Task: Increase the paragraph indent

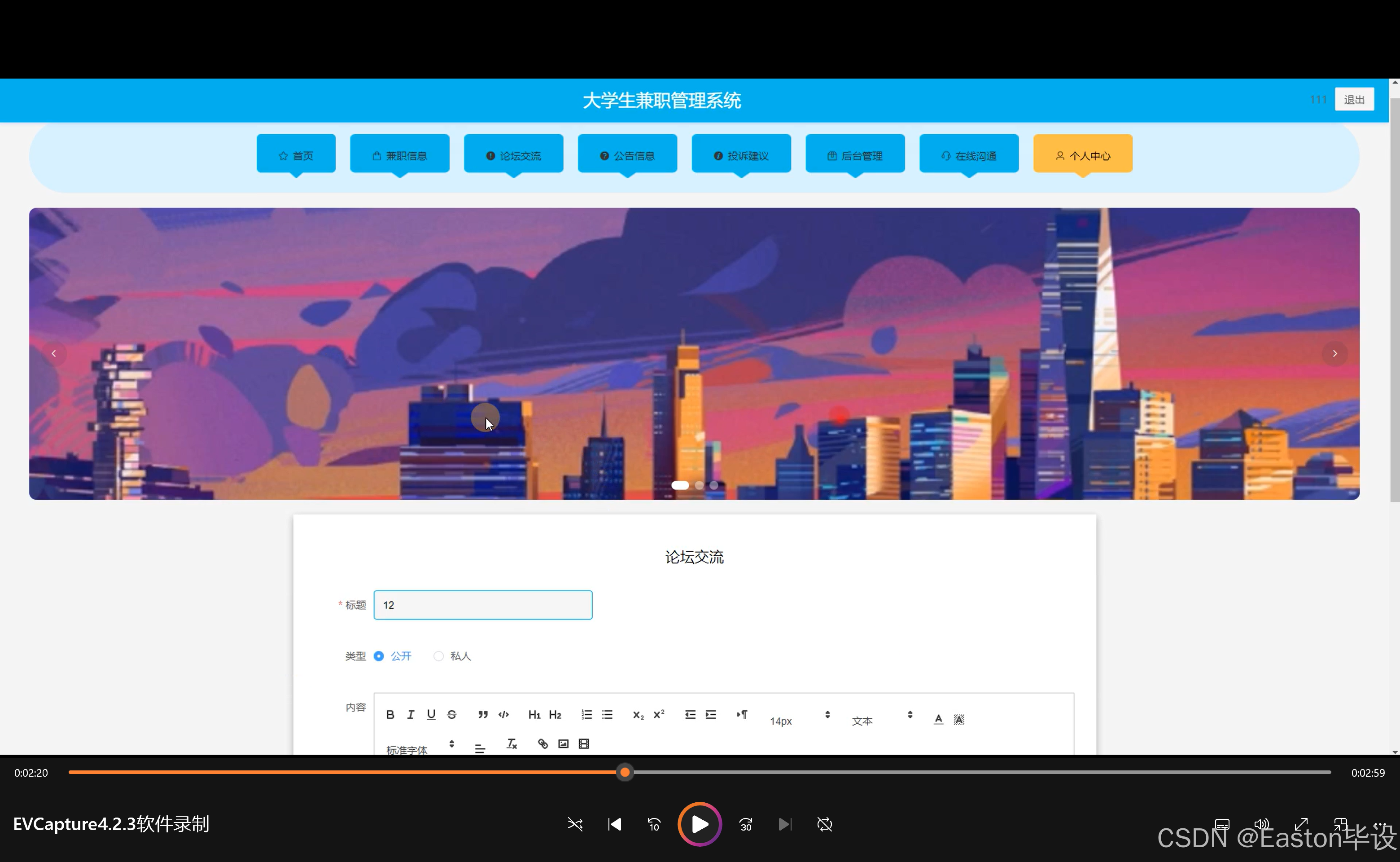Action: point(710,714)
